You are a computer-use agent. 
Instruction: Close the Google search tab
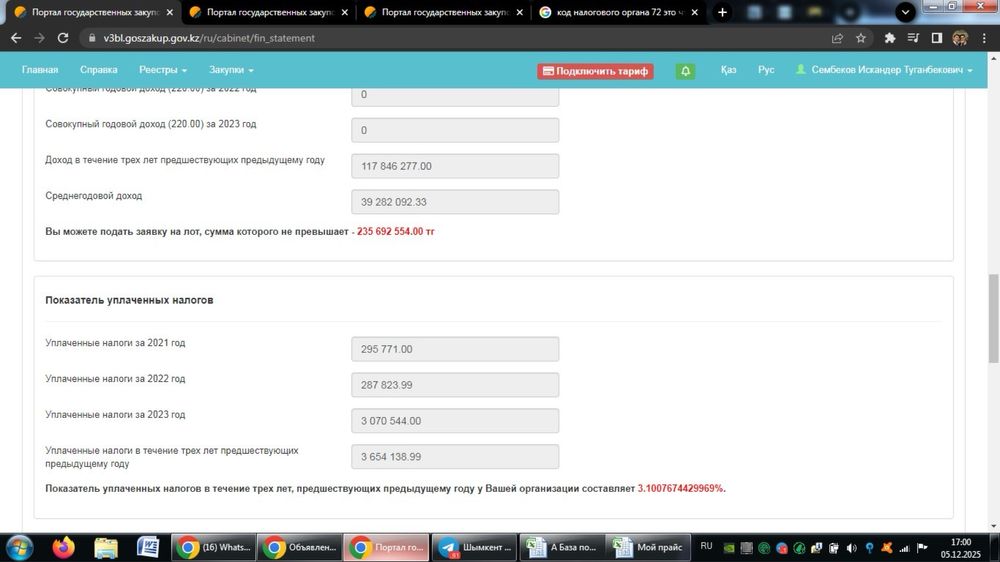click(x=695, y=12)
